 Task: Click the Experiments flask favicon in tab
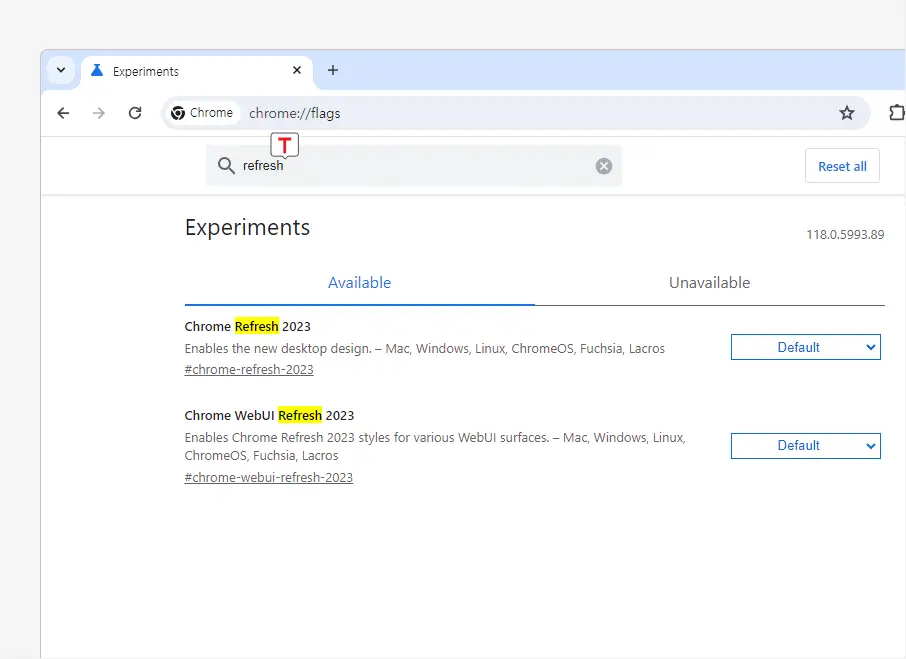coord(97,70)
